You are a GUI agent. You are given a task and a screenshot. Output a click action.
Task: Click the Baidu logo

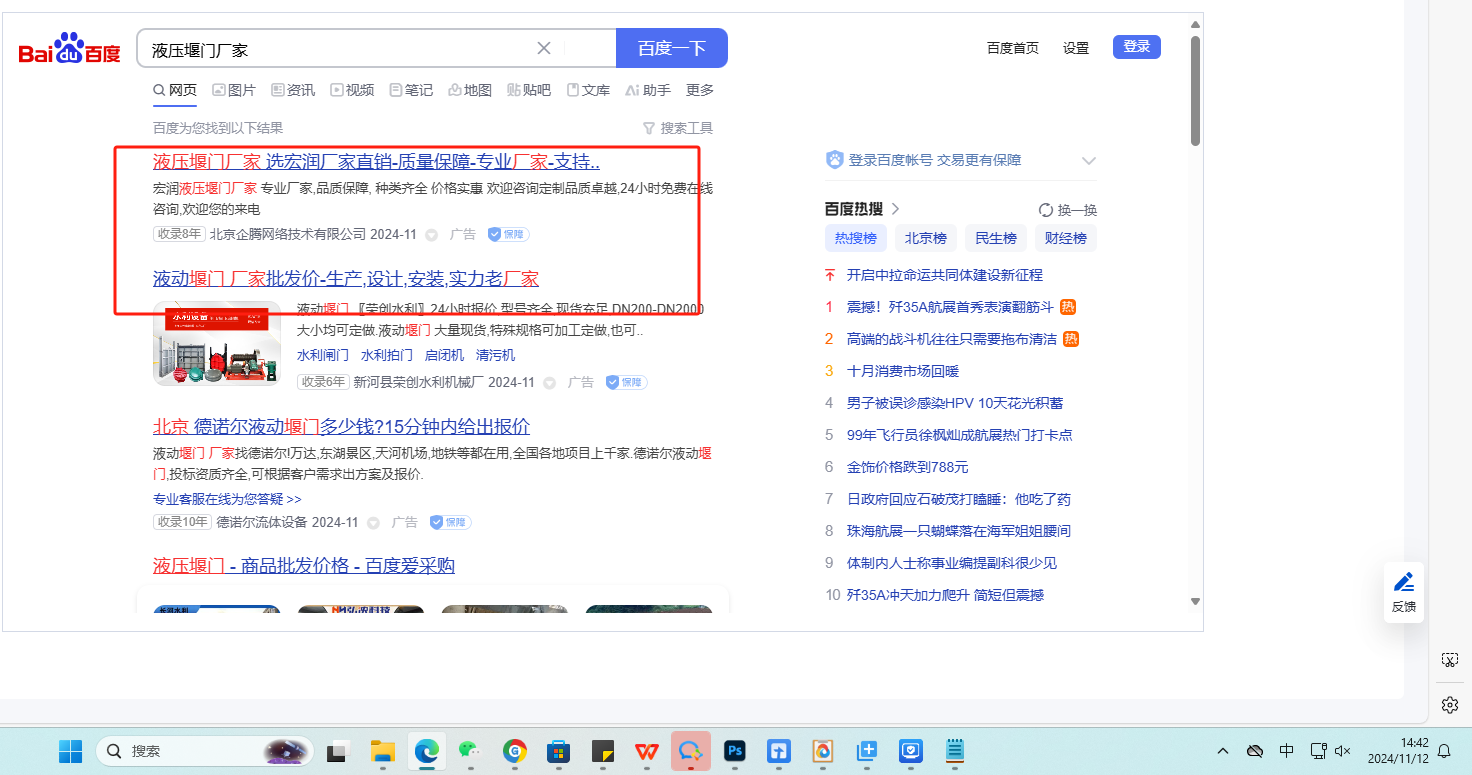point(69,49)
